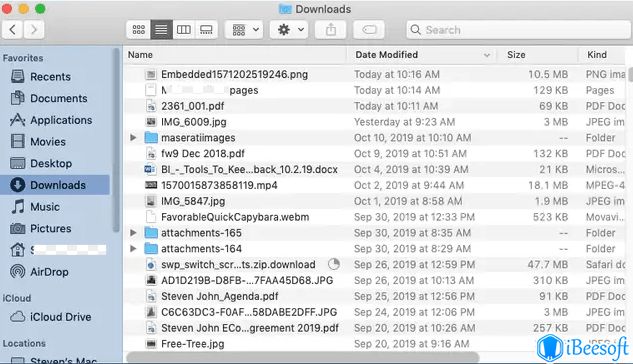The width and height of the screenshot is (633, 364).
Task: Click in the Search field
Action: 519,30
